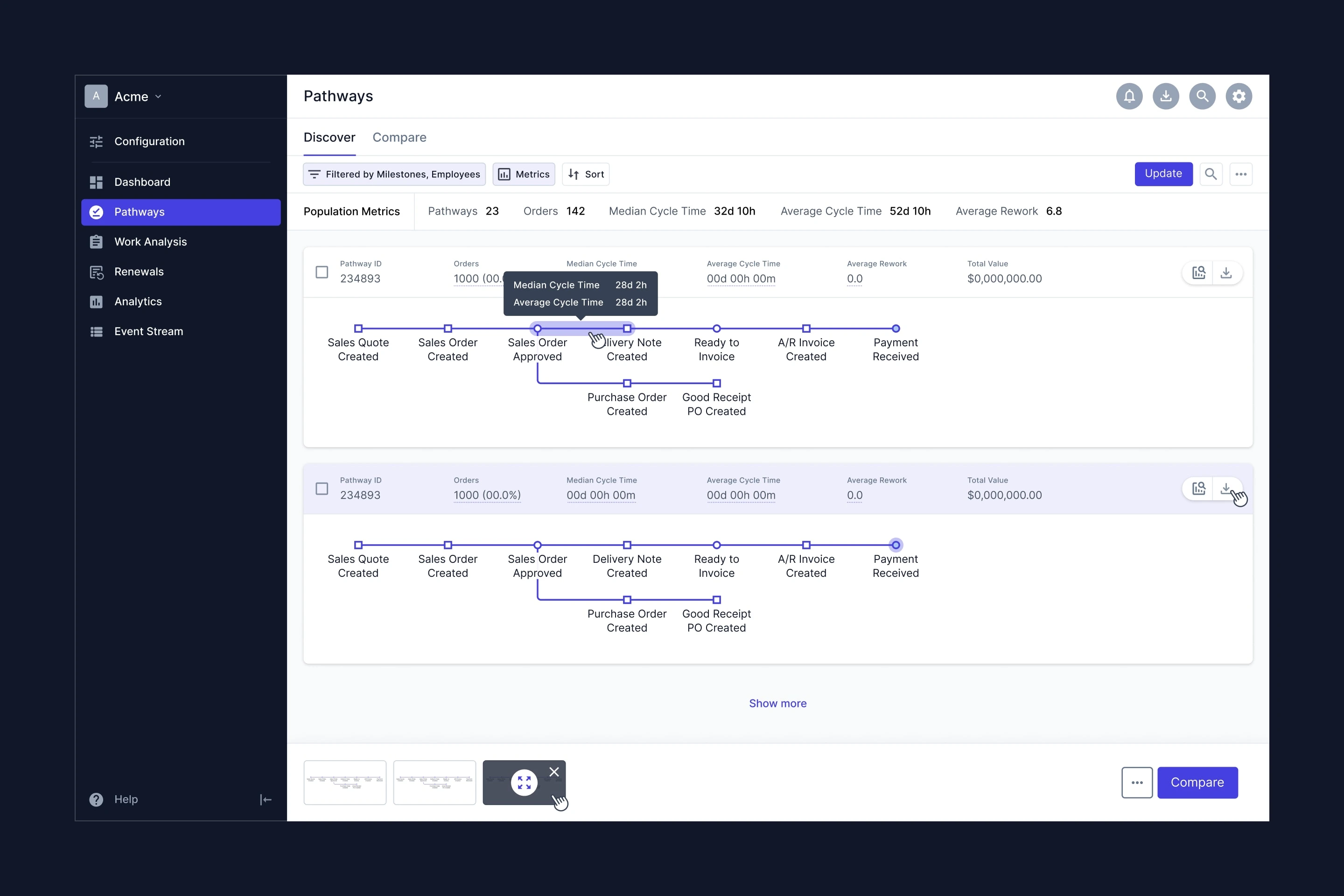Screen dimensions: 1344x896
Task: Click the search icon next to Update
Action: [1210, 174]
